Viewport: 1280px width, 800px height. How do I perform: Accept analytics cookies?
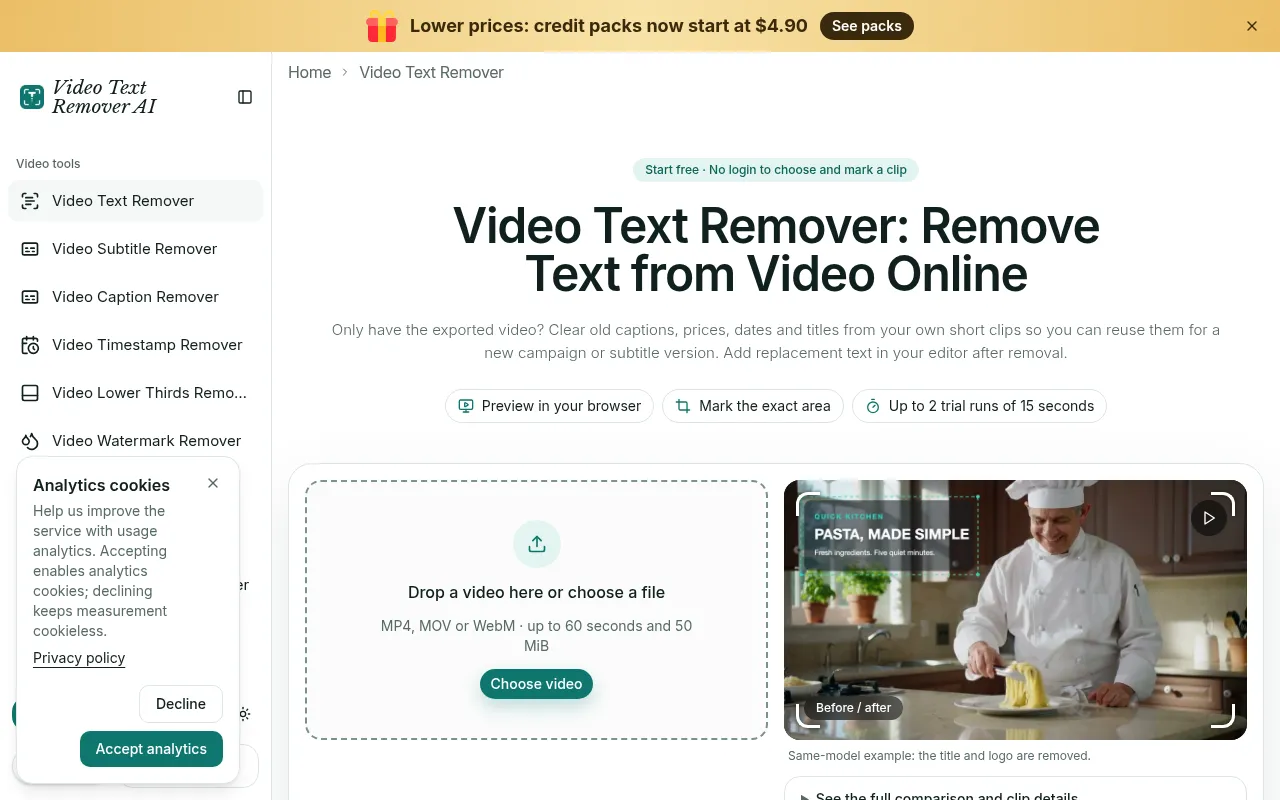151,749
